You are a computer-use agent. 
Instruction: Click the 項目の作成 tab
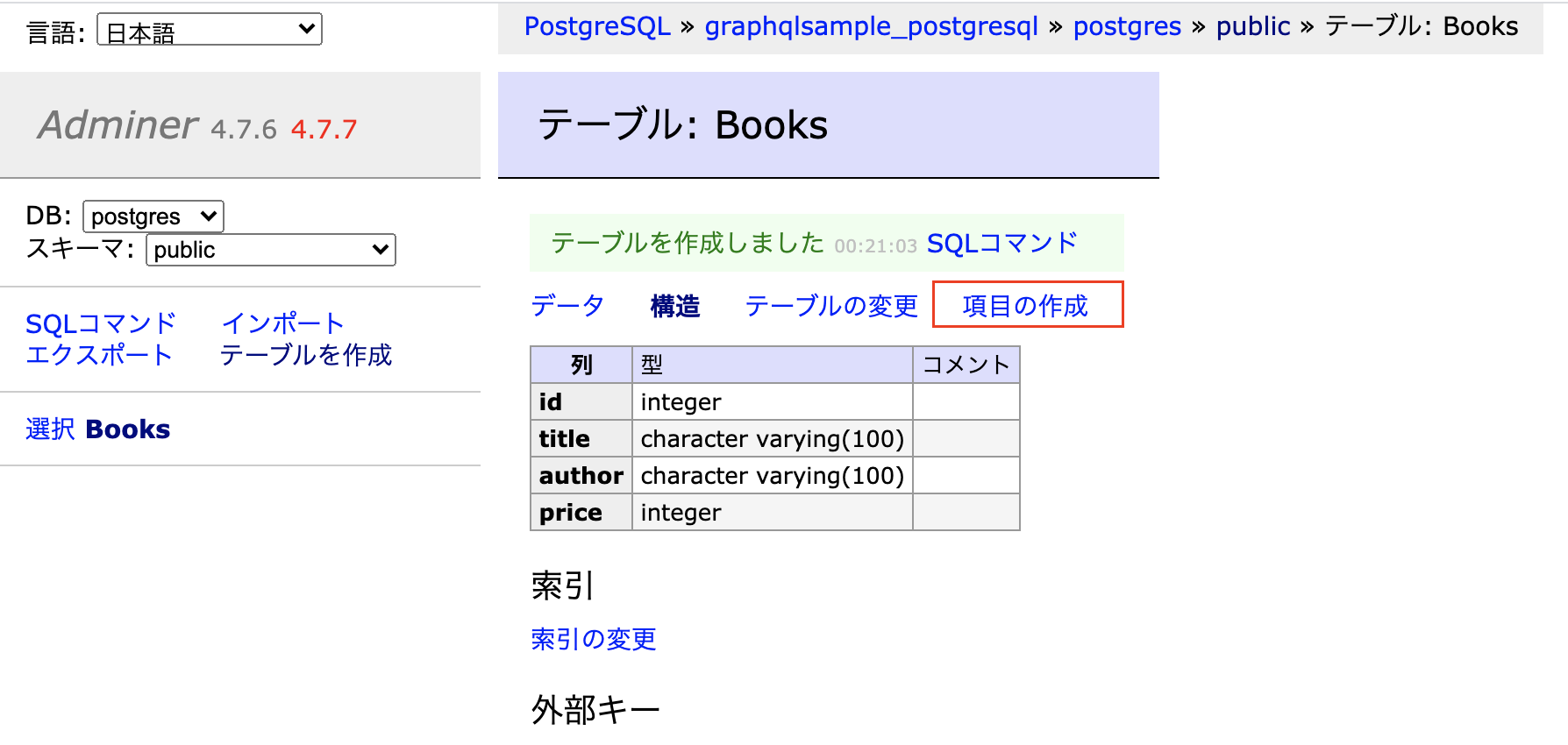pyautogui.click(x=1025, y=306)
